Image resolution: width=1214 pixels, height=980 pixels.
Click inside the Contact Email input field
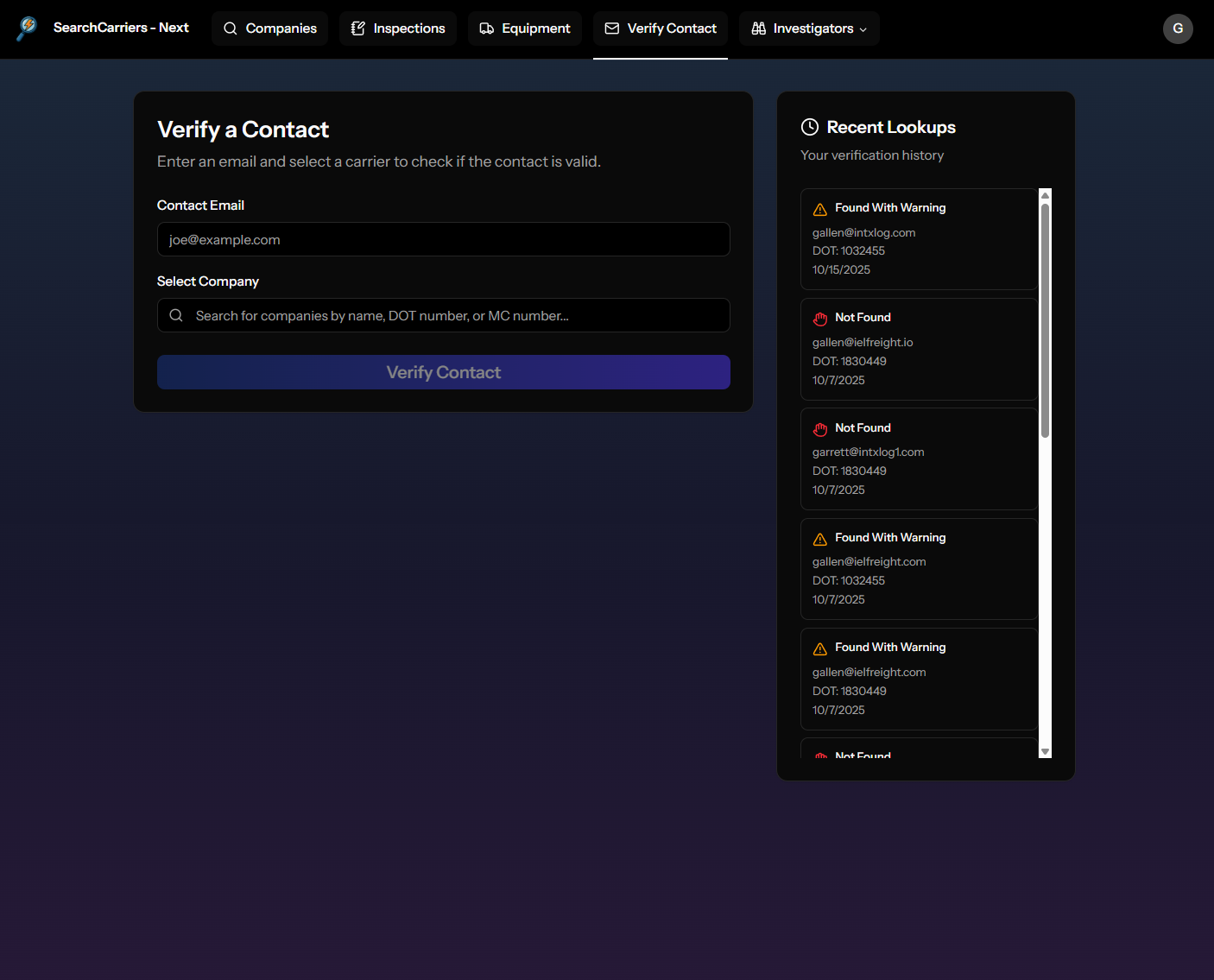(443, 239)
